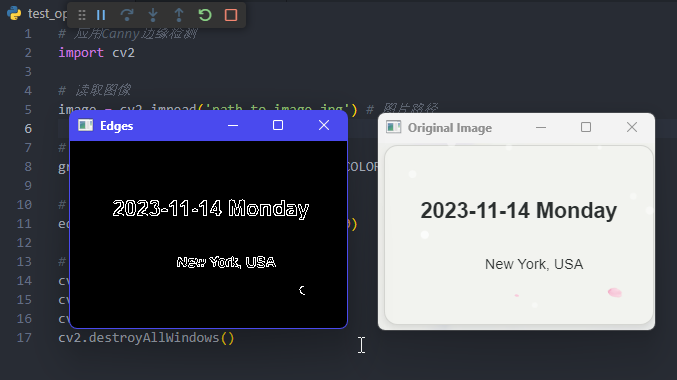Click the Python file icon in tab
677x380 pixels.
pyautogui.click(x=14, y=14)
